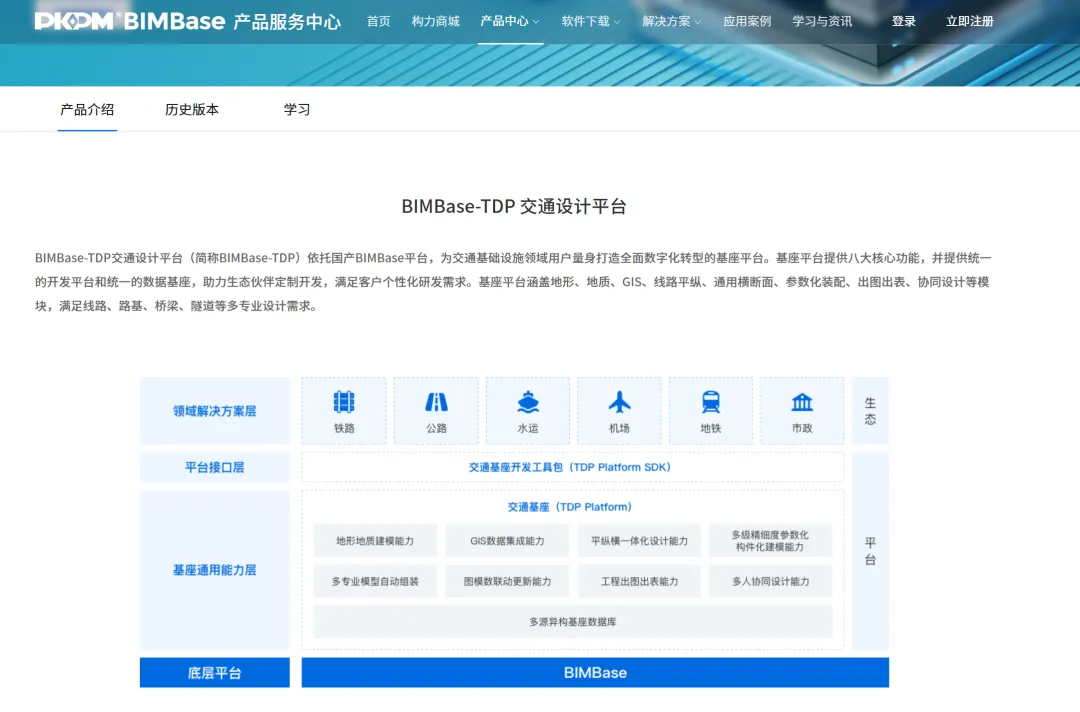
Task: Click the 平纵横一体化设计能力 box
Action: pyautogui.click(x=639, y=541)
